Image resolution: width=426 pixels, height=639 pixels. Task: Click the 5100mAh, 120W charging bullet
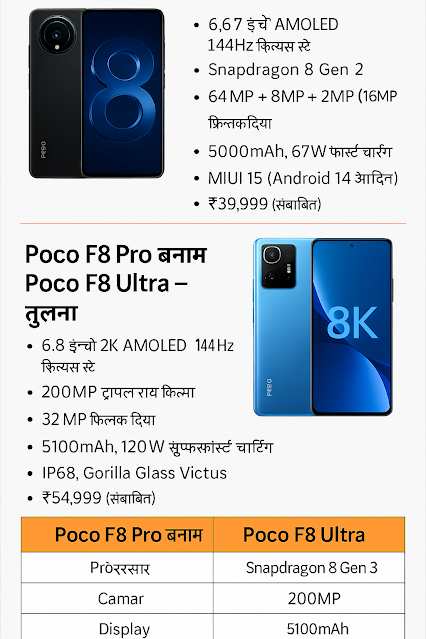[x=157, y=447]
